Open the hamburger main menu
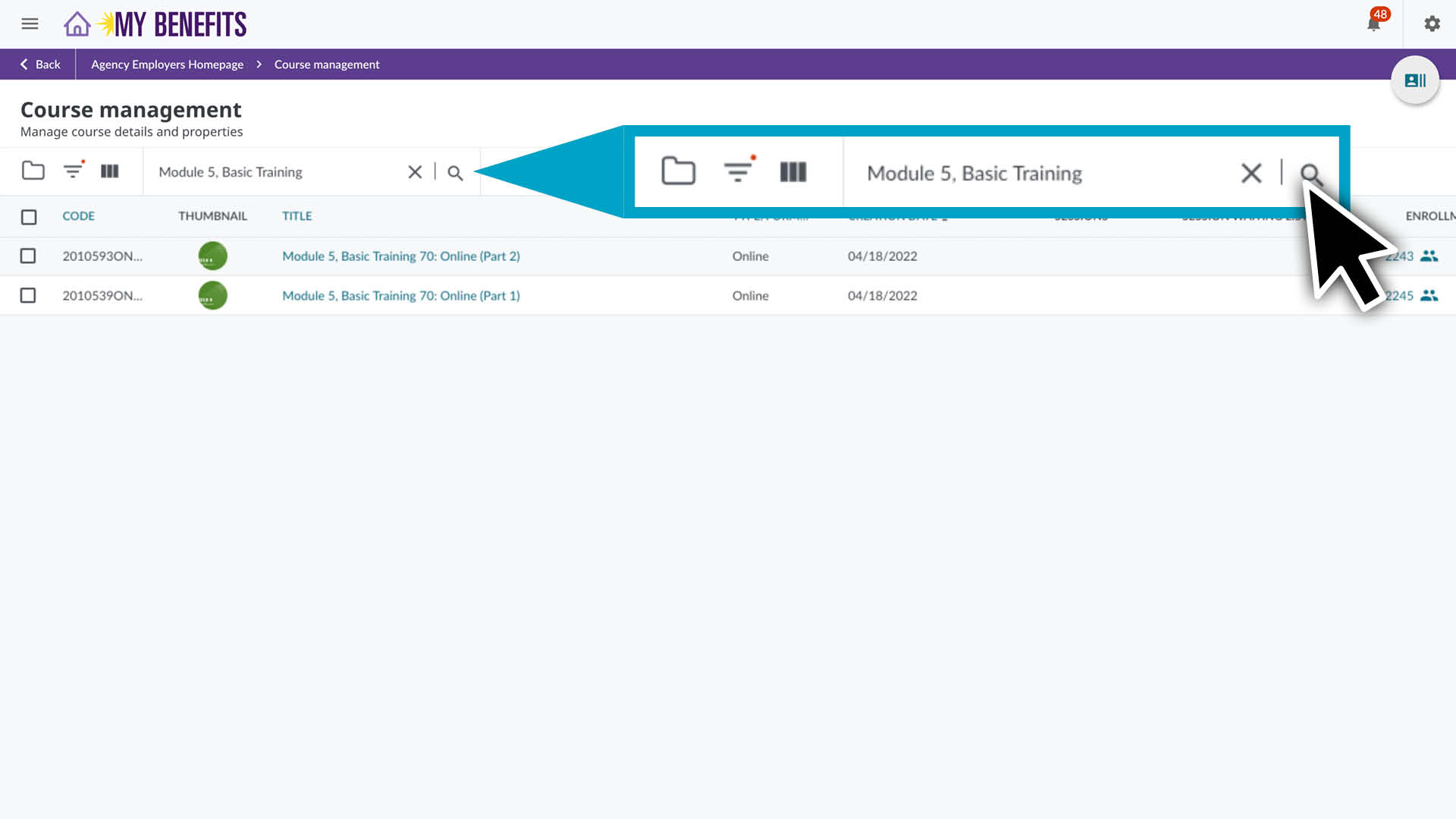The width and height of the screenshot is (1456, 819). [30, 24]
